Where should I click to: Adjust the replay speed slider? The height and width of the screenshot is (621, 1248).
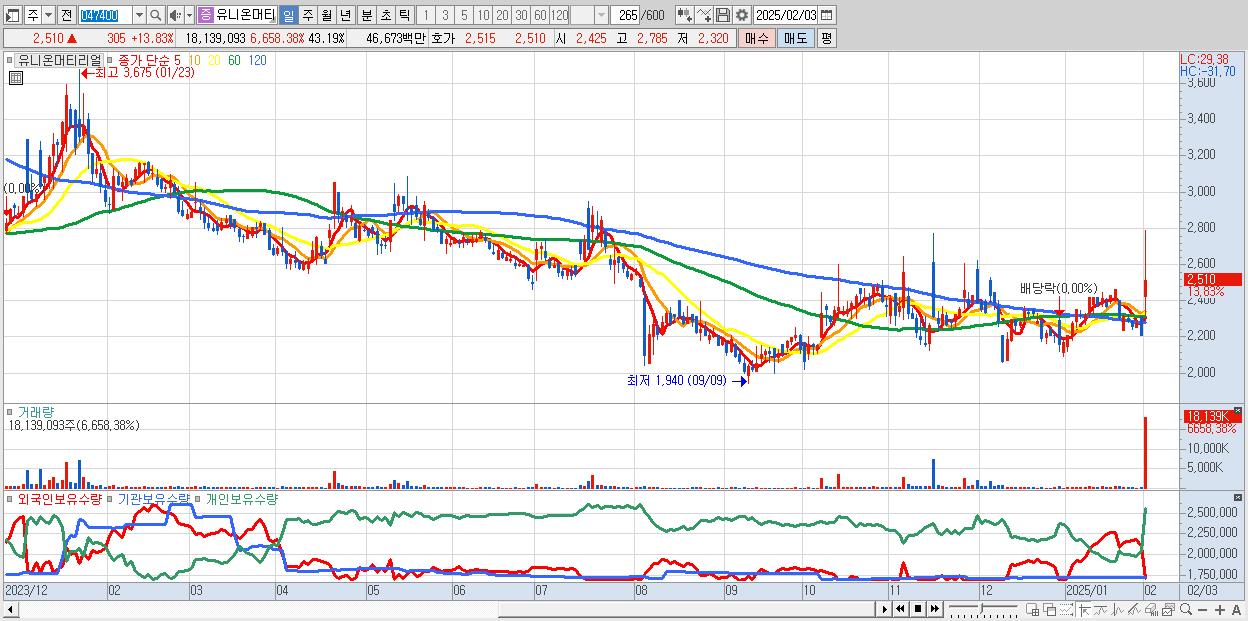[x=983, y=608]
